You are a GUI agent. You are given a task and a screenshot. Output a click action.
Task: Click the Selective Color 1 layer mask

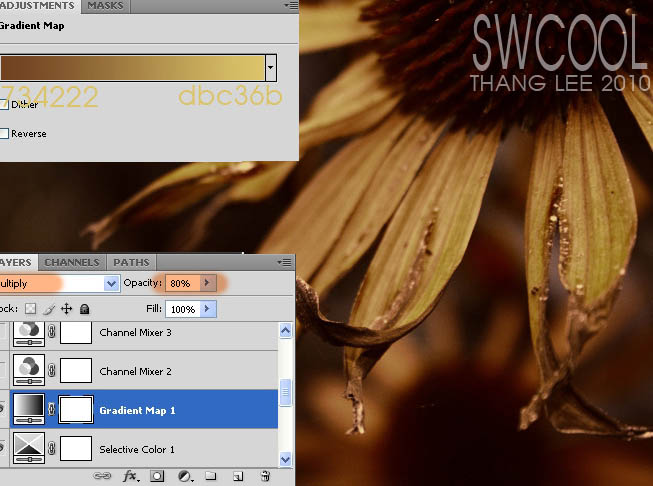coord(76,449)
